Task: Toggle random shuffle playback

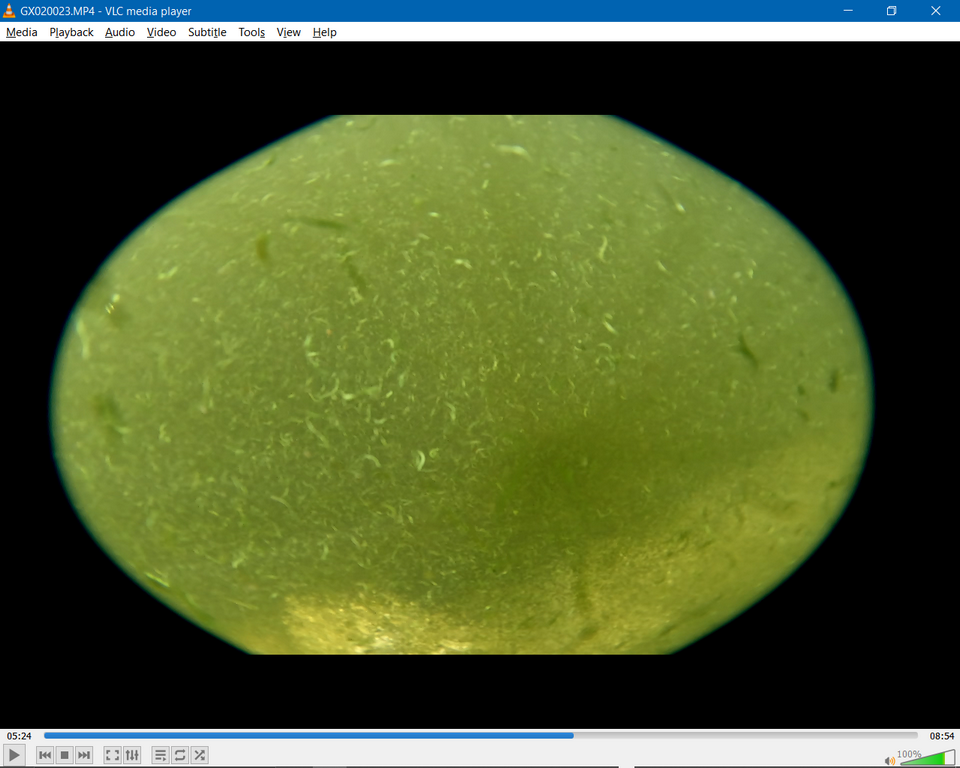Action: 200,755
